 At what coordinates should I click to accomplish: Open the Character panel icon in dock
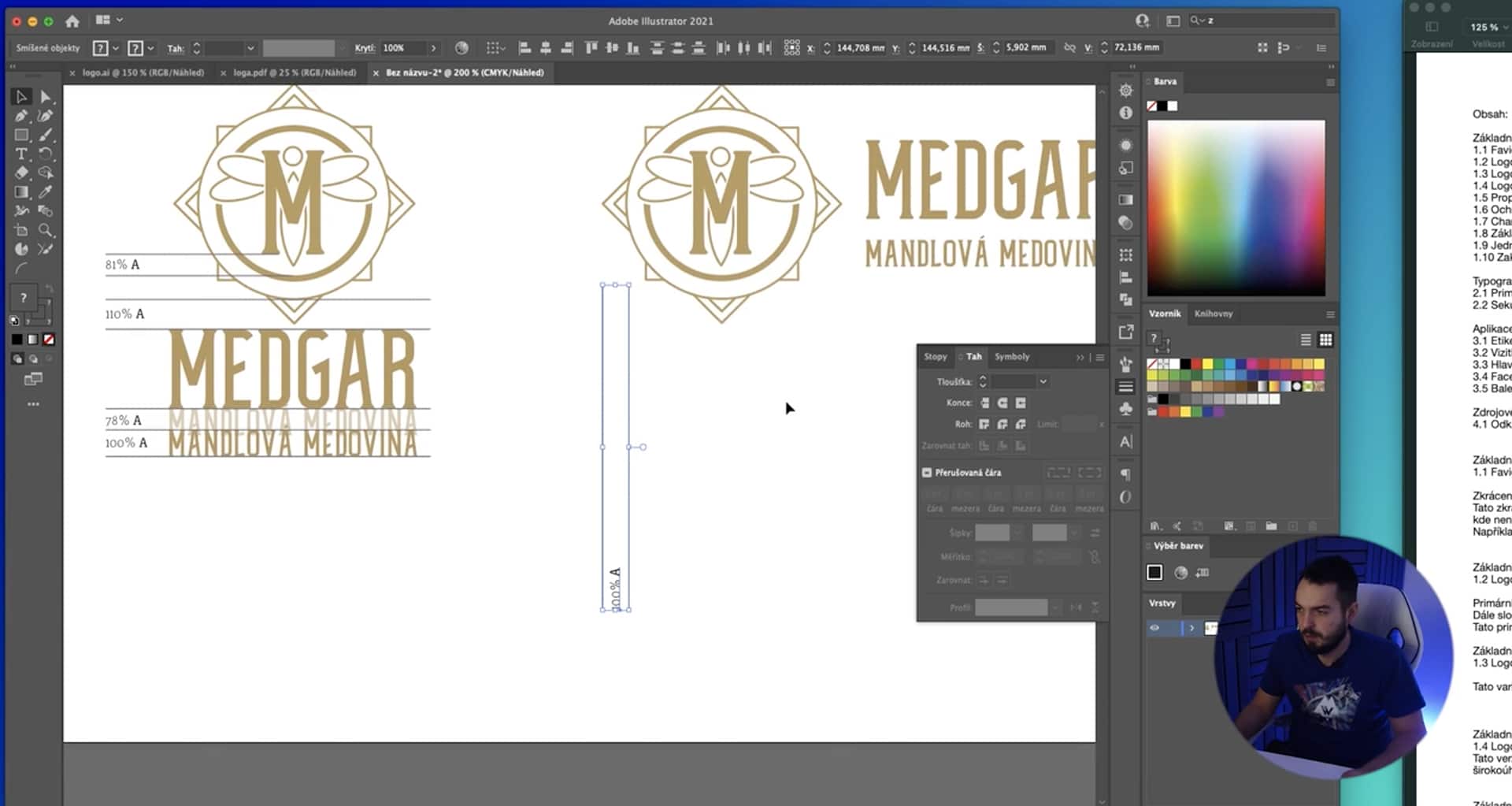point(1126,442)
